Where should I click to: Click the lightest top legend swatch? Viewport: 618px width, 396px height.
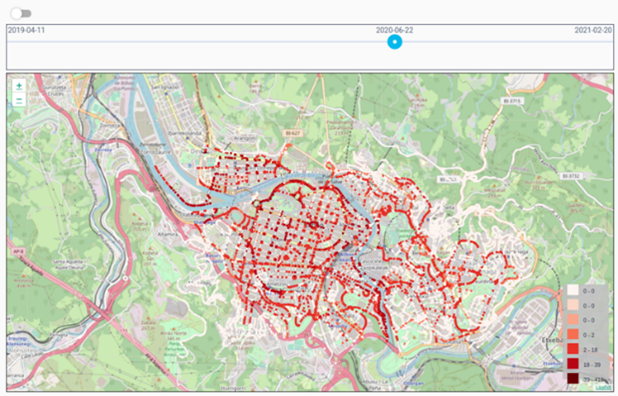(573, 290)
